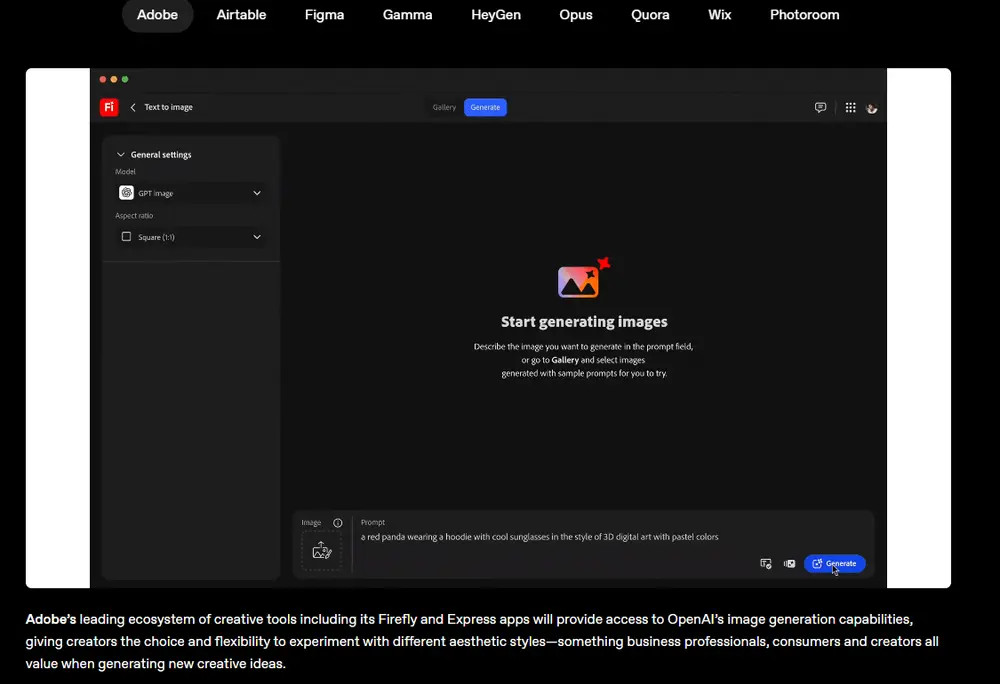The width and height of the screenshot is (1000, 684).
Task: Click the Adobe Firefly logo icon
Action: (109, 107)
